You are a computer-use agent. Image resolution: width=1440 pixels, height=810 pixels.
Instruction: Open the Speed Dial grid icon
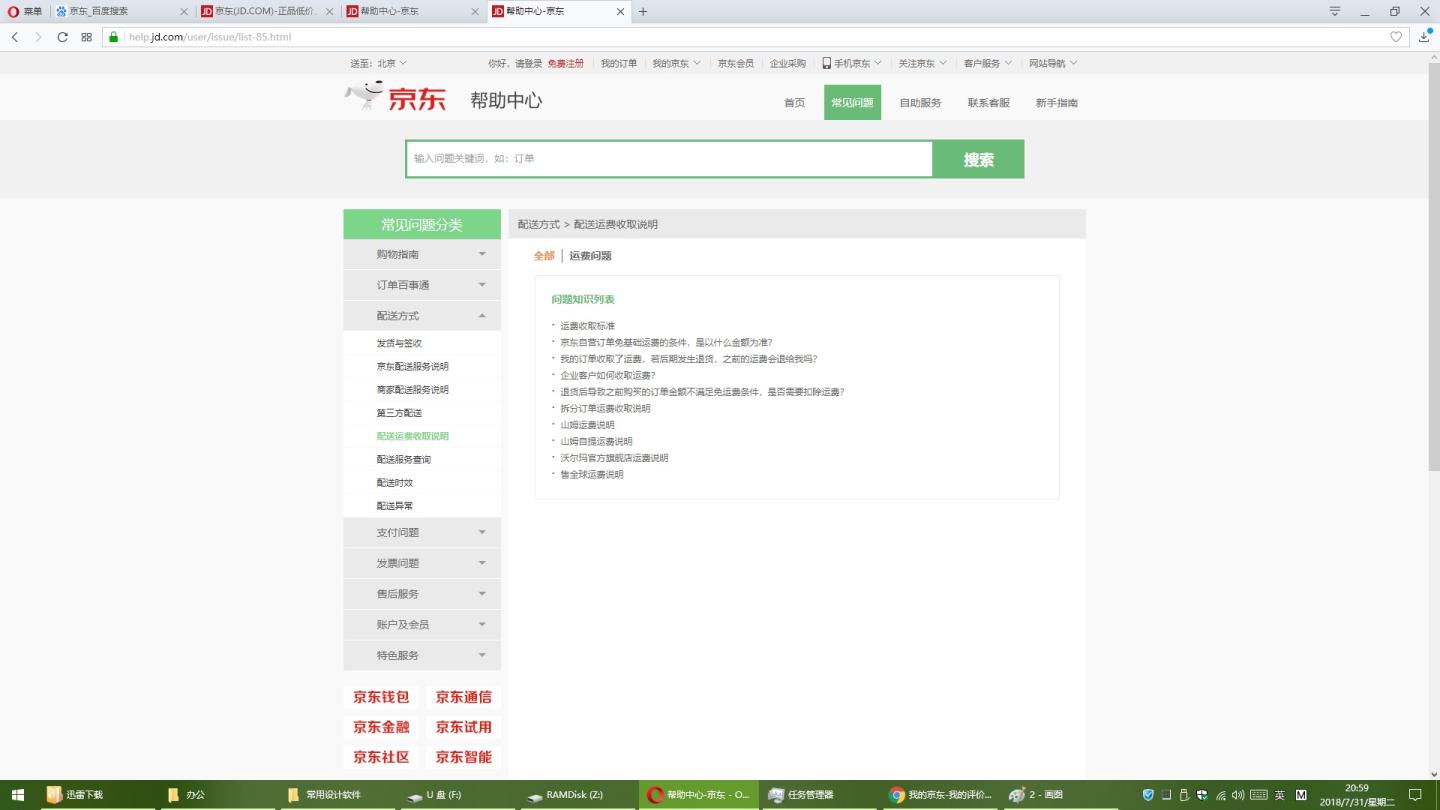click(x=87, y=37)
